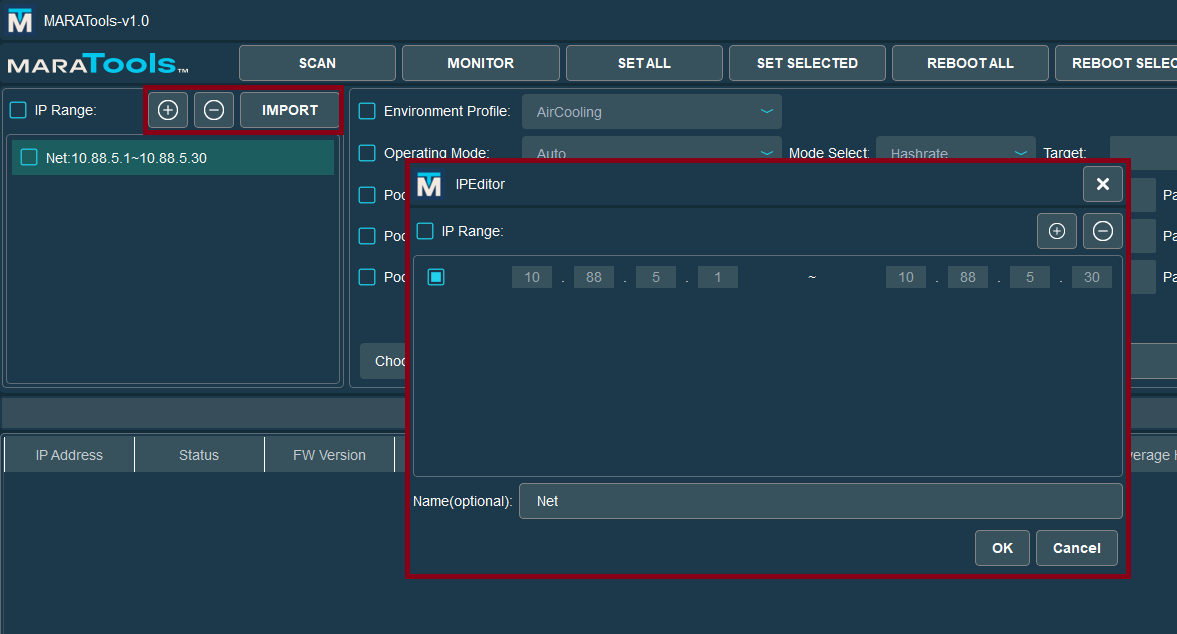Select the Net:10.88.5.1~10.88.5.30 list row

coord(173,158)
